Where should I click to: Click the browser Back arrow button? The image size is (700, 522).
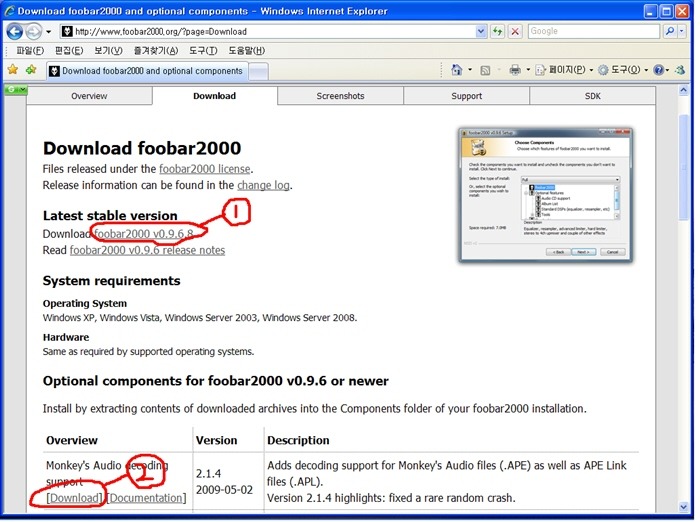tap(14, 32)
